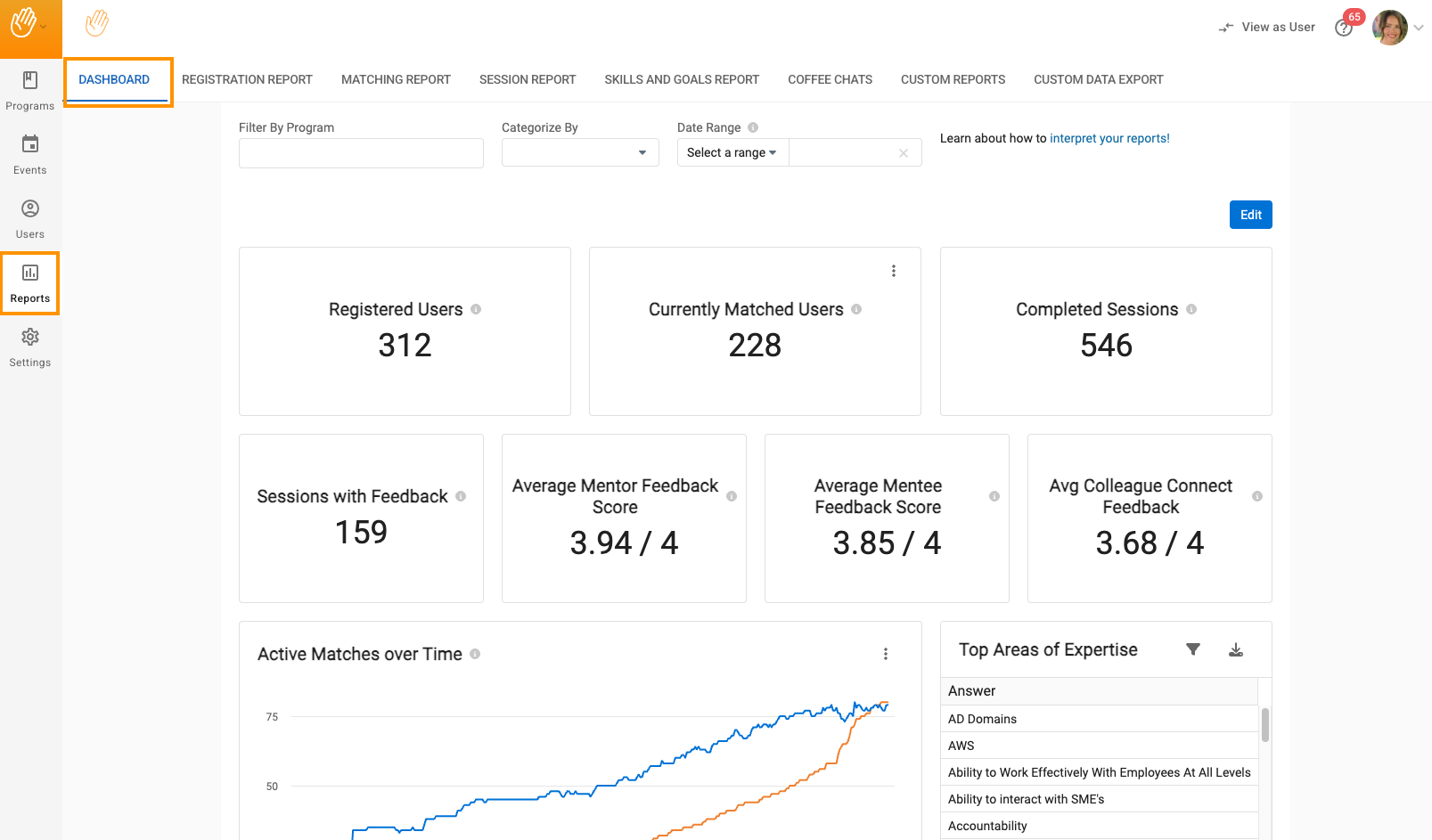Filter the Top Areas of Expertise table
Image resolution: width=1432 pixels, height=840 pixels.
(1192, 649)
